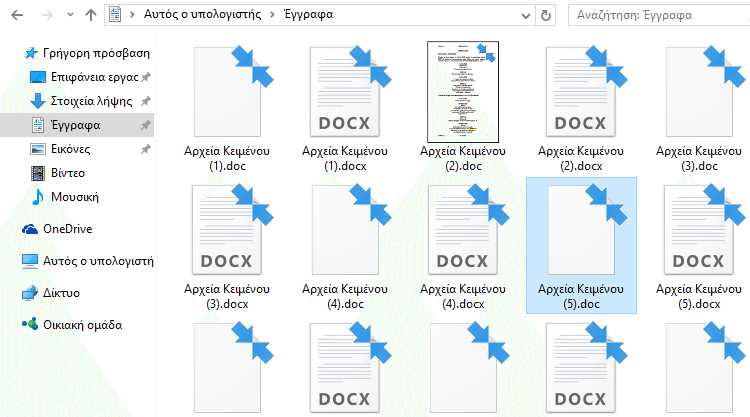The width and height of the screenshot is (750, 417).
Task: Click highlighted file Αρχεία Κειμένου (5).doc
Action: (581, 246)
